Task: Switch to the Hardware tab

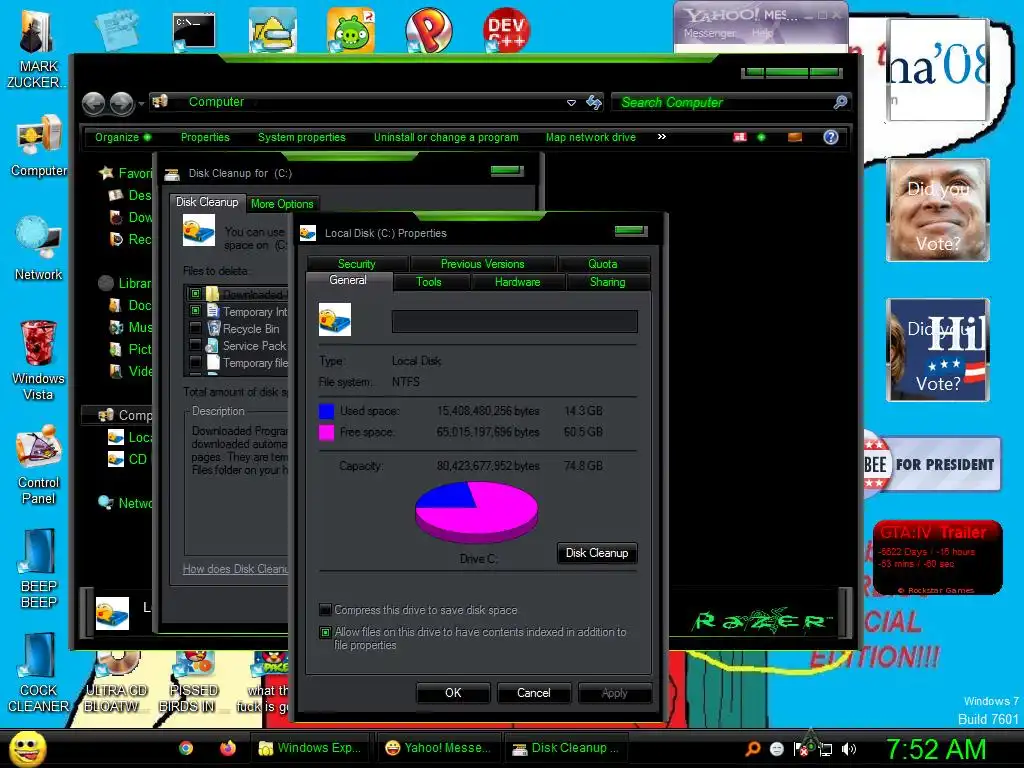Action: coord(517,282)
